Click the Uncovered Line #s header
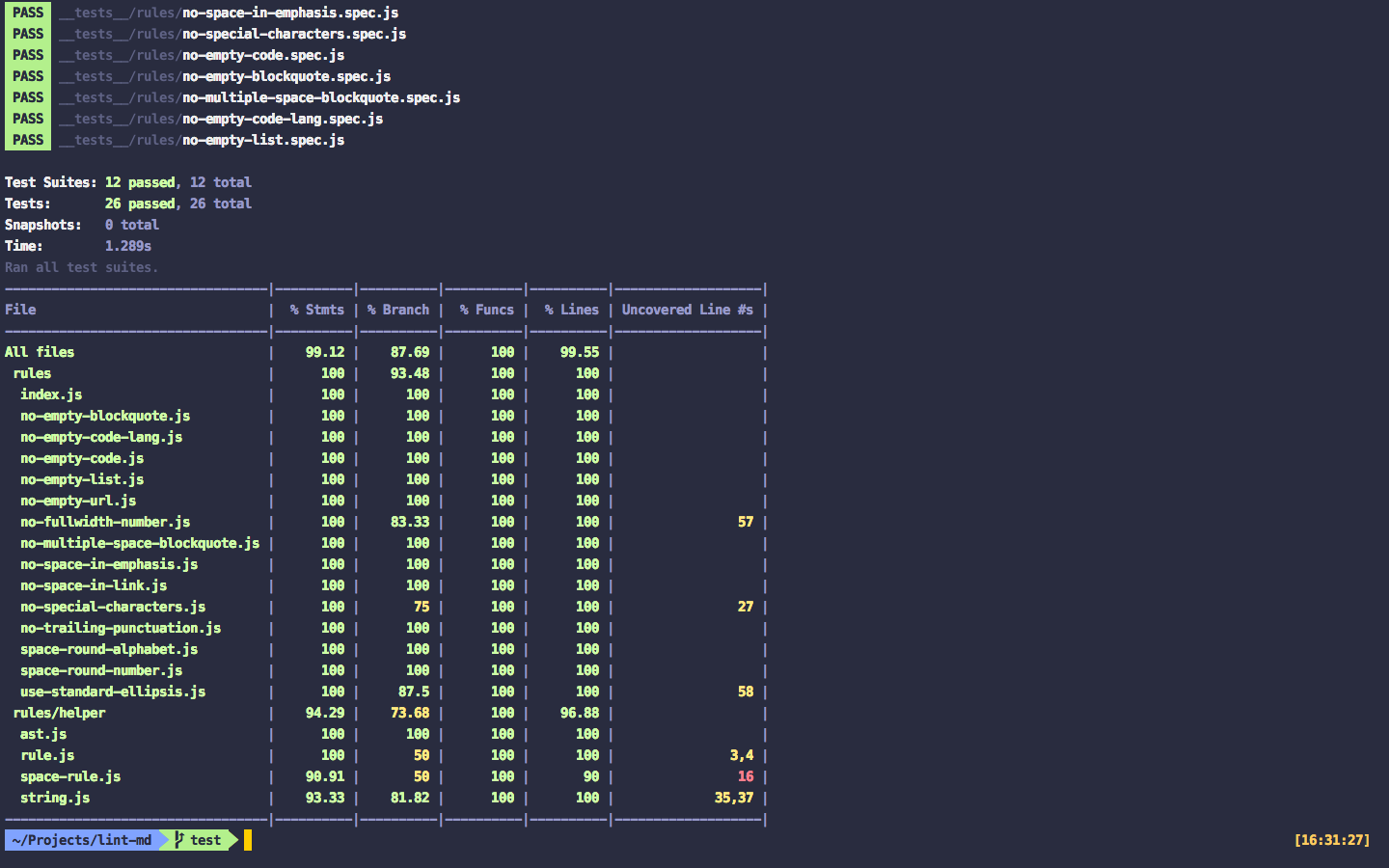Image resolution: width=1389 pixels, height=868 pixels. pyautogui.click(x=688, y=310)
